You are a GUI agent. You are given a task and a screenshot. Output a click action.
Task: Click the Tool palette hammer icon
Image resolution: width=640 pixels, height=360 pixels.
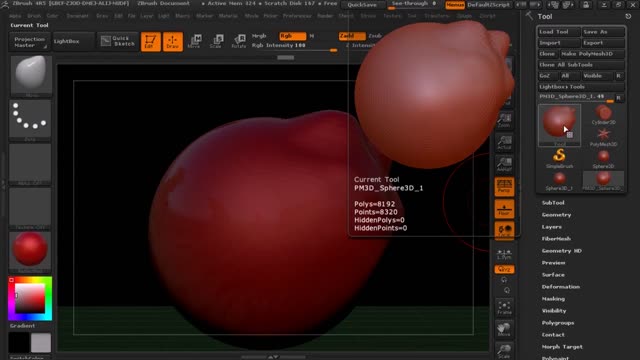point(529,16)
